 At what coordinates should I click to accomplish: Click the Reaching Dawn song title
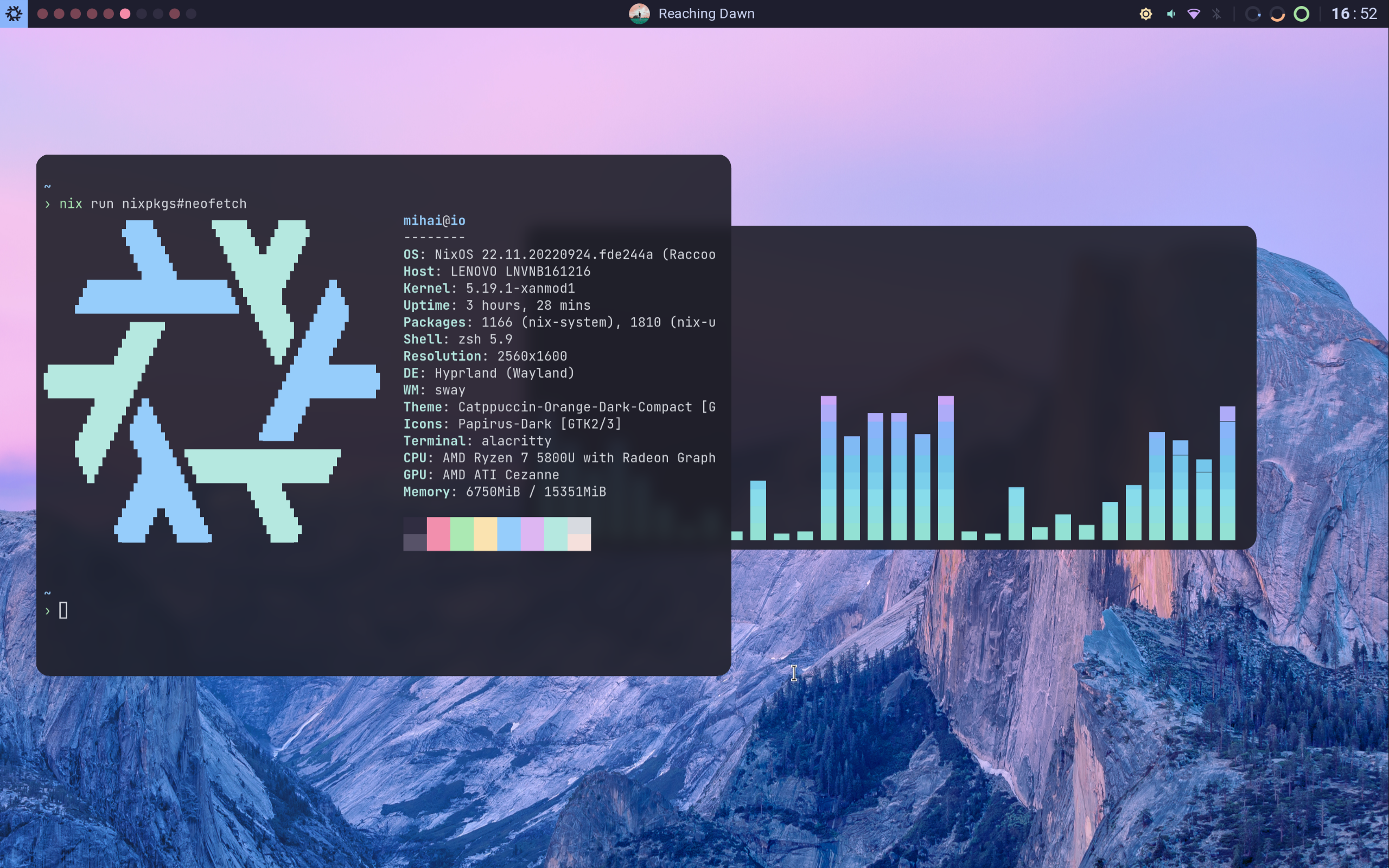coord(706,14)
